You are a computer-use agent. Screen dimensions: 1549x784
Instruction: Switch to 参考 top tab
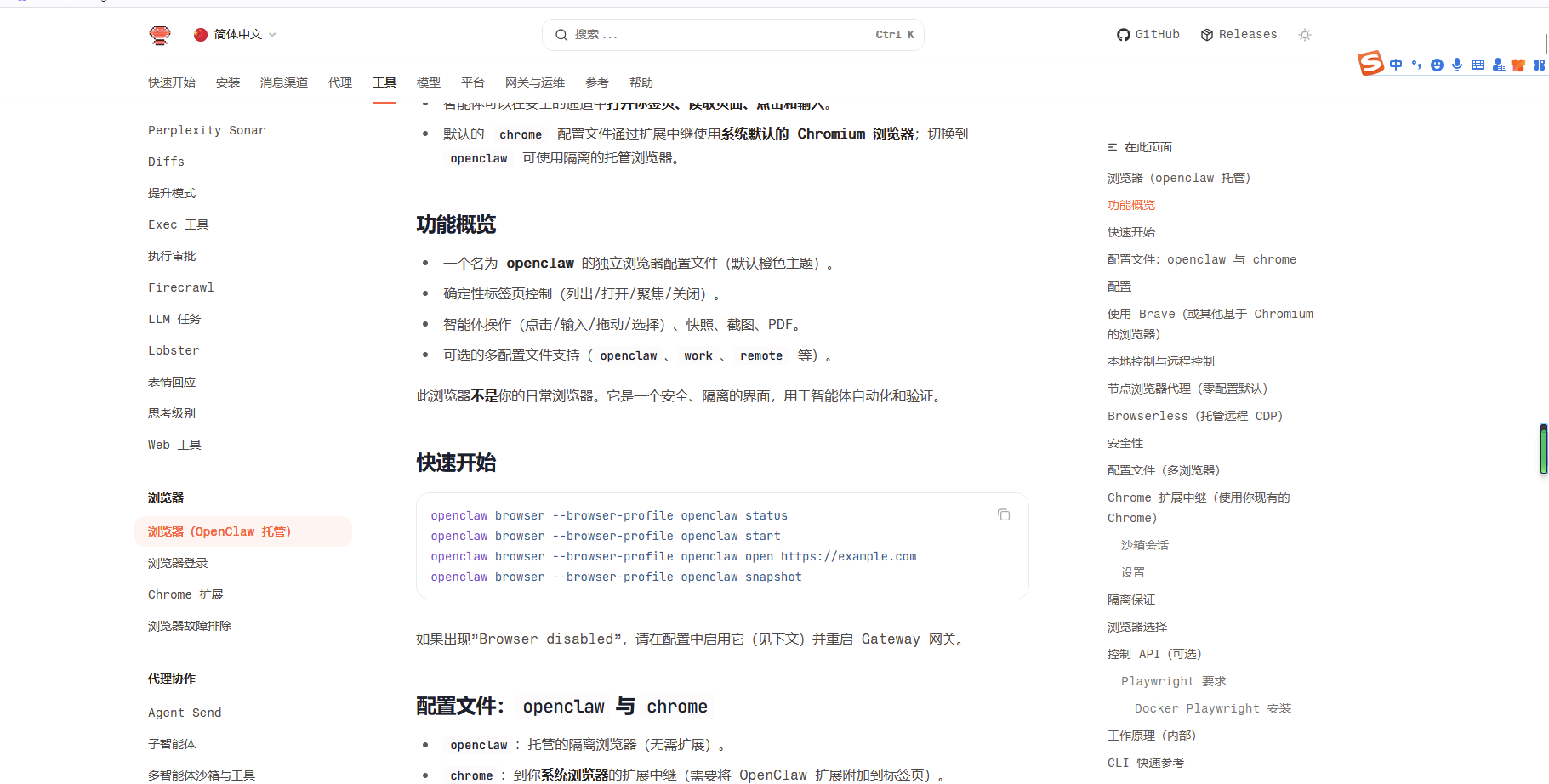pos(597,82)
